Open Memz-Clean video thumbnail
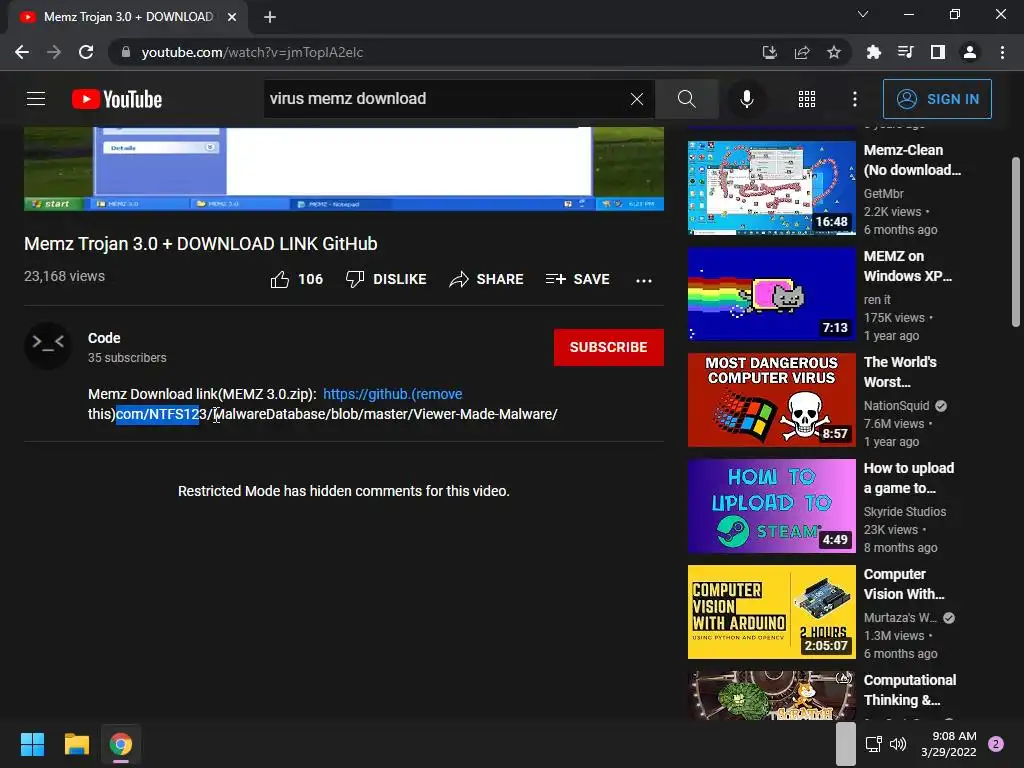The image size is (1024, 768). (771, 188)
